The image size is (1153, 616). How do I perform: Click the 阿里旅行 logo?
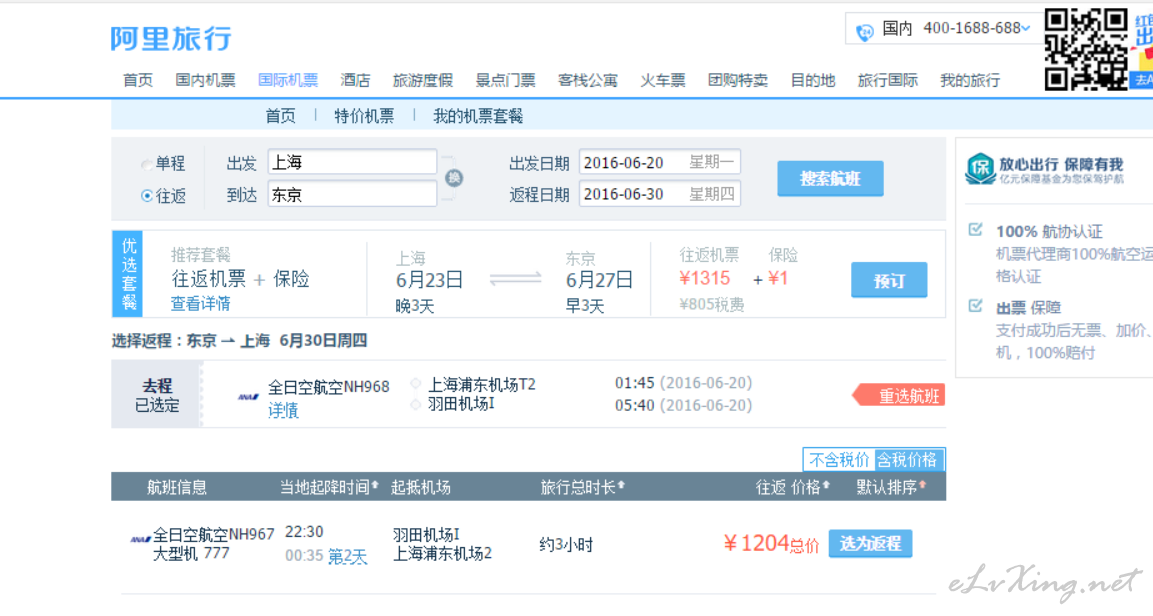(x=171, y=38)
